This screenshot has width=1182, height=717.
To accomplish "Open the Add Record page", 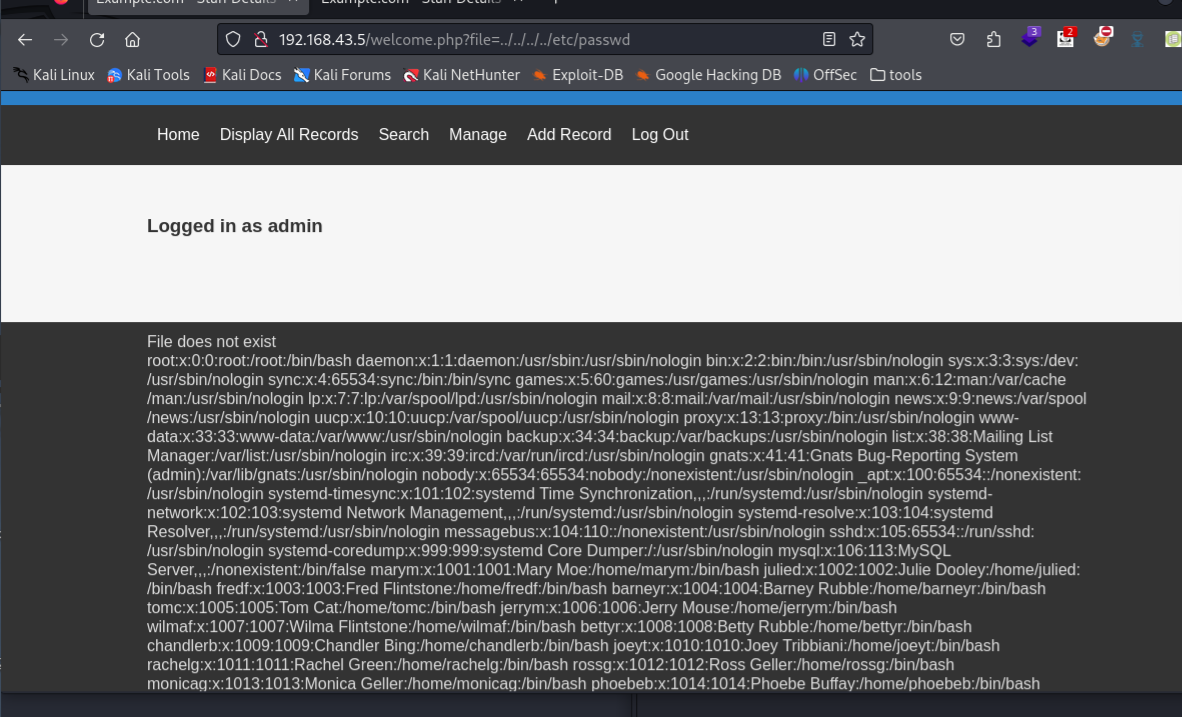I will point(569,134).
